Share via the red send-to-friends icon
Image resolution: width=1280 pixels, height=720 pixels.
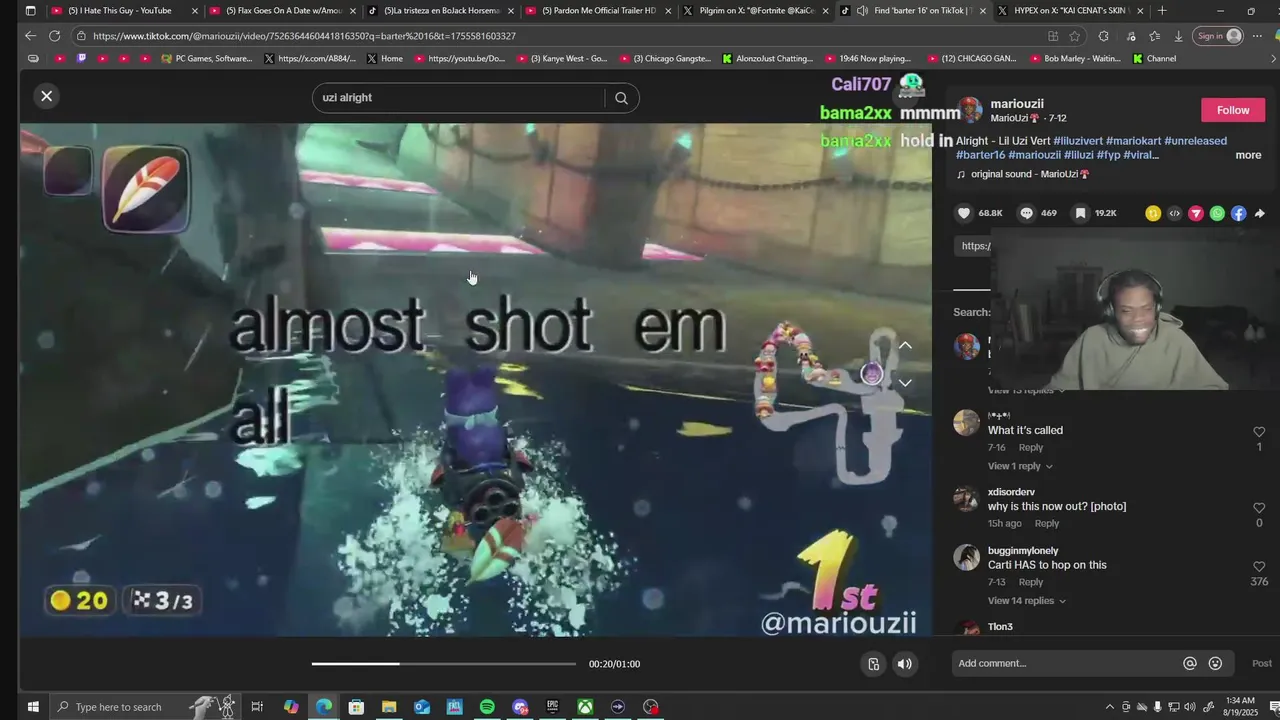coord(1195,213)
